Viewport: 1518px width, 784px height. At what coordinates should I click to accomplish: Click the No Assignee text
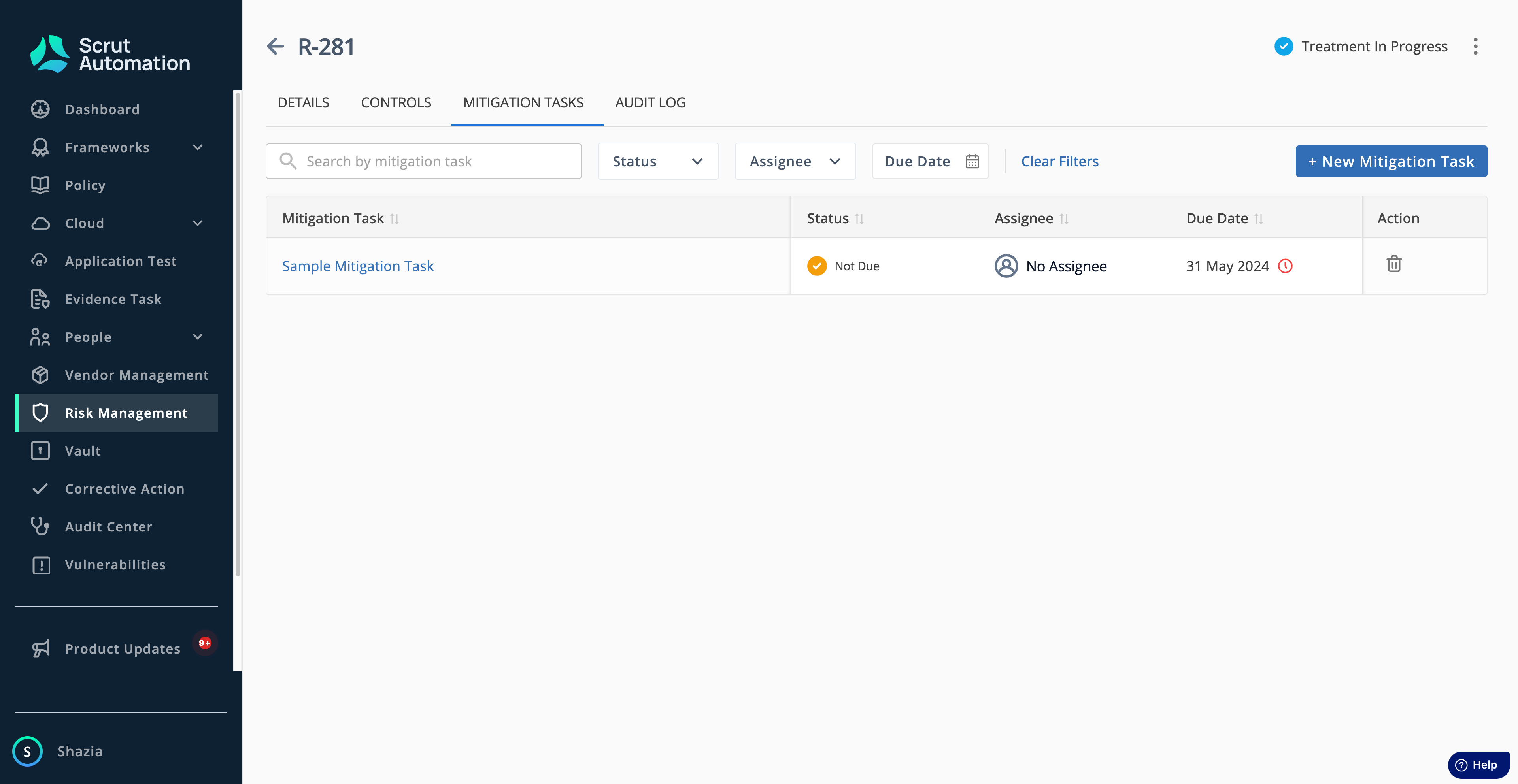pos(1067,266)
